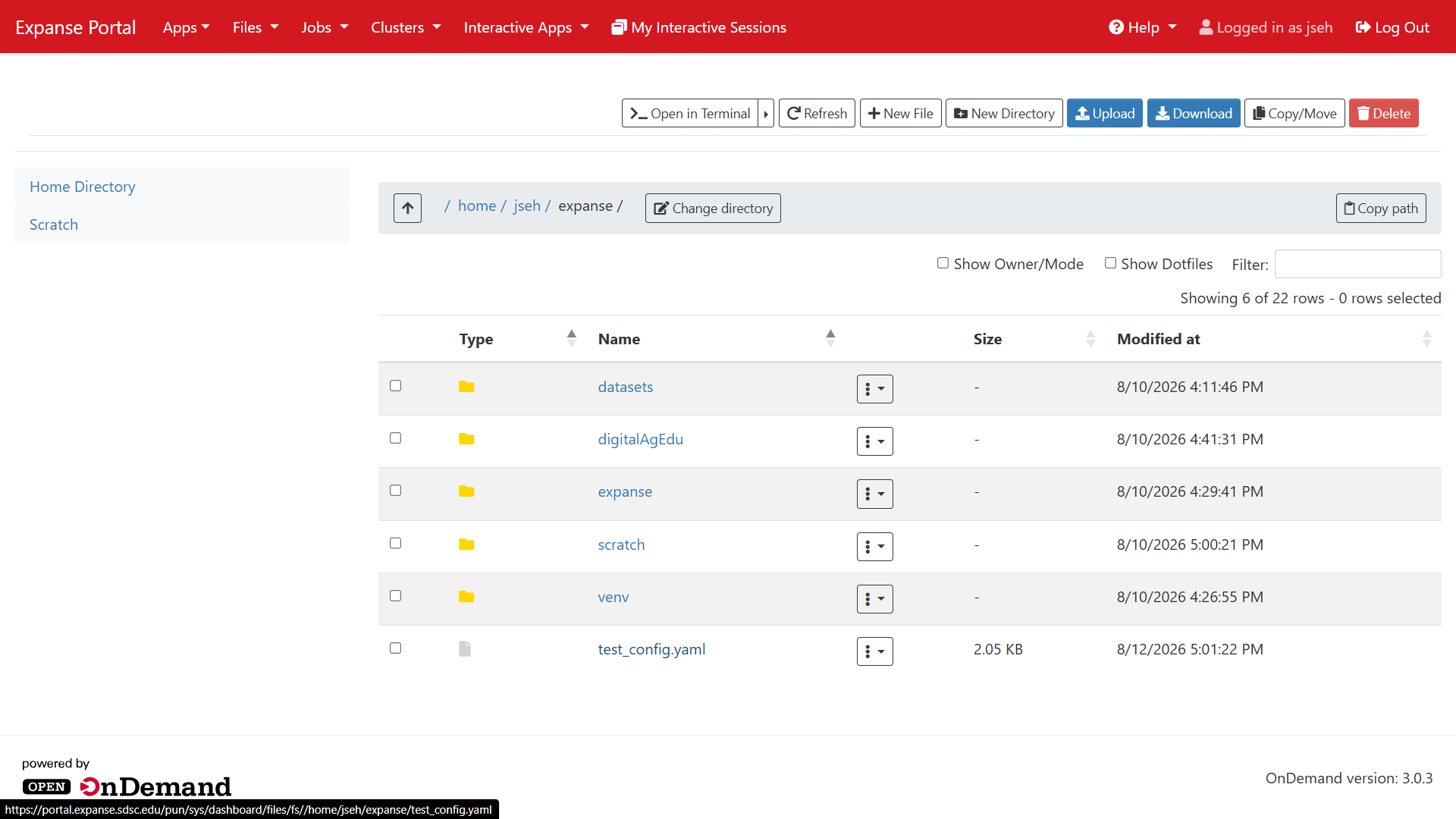The image size is (1456, 819).
Task: Click Log Out
Action: click(1392, 27)
